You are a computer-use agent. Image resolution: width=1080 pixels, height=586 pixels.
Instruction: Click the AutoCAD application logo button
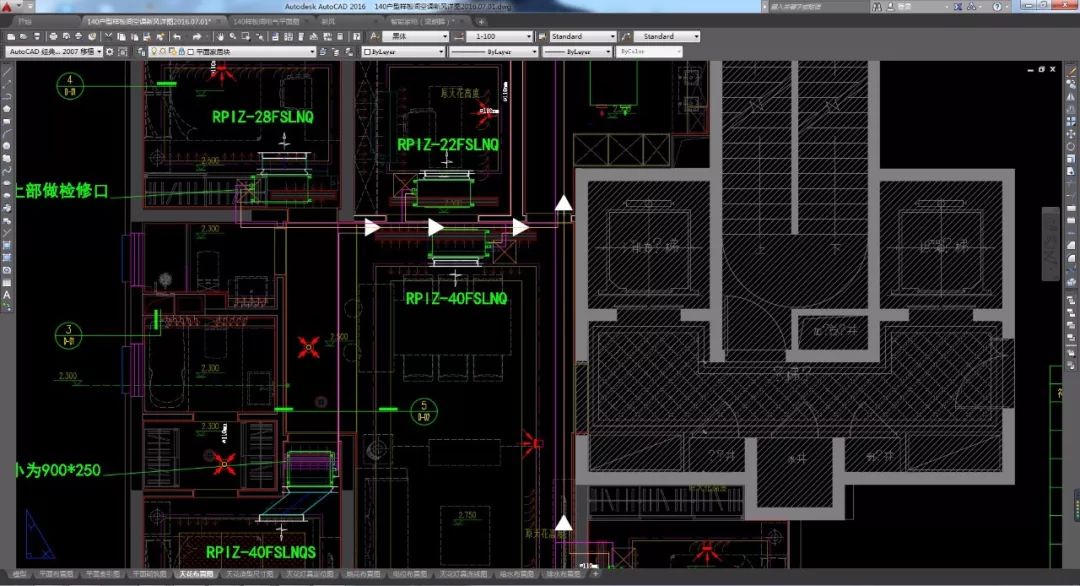(x=9, y=6)
